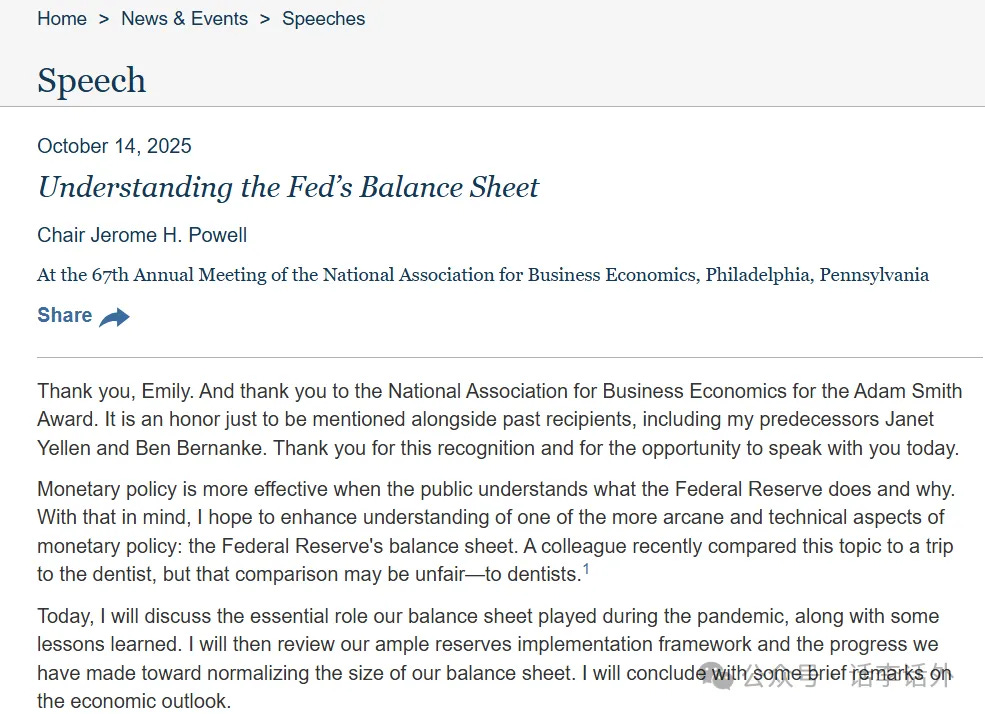
Task: Click the Share text link
Action: click(x=65, y=315)
